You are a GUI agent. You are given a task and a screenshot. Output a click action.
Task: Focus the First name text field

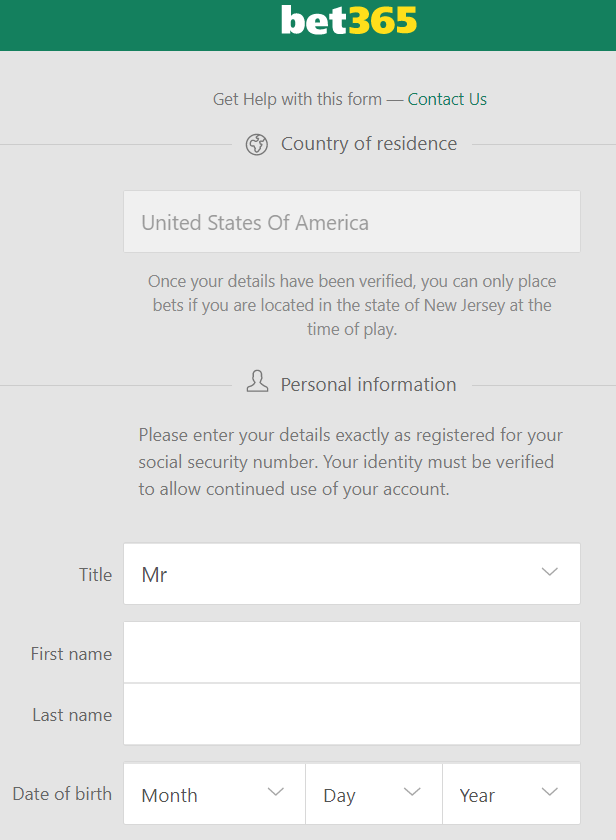(352, 652)
